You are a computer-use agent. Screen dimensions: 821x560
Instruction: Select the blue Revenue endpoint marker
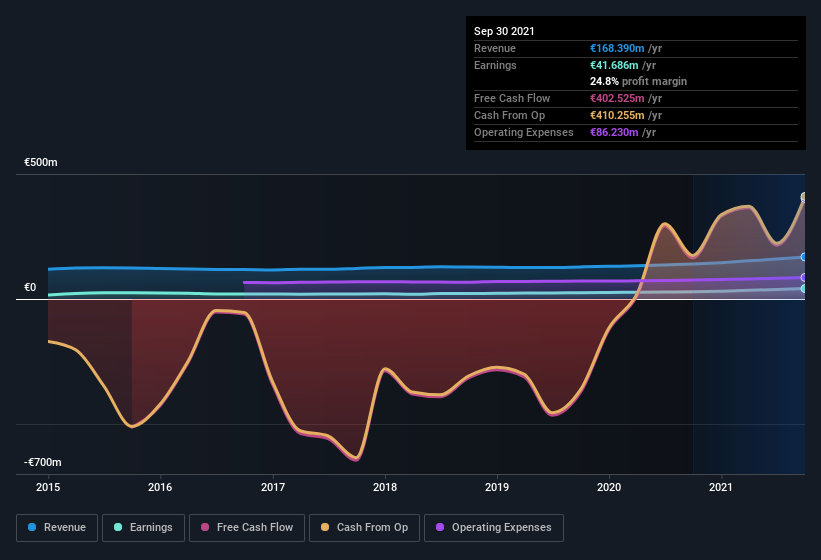804,257
